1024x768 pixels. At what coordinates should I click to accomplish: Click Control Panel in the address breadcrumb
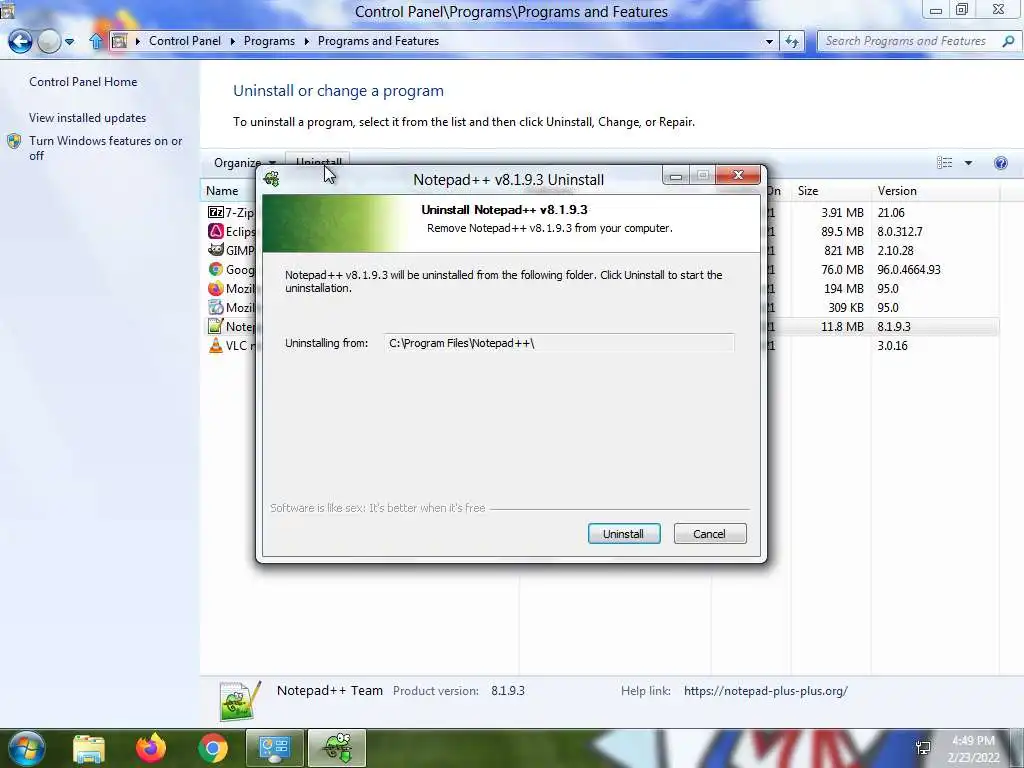[185, 40]
